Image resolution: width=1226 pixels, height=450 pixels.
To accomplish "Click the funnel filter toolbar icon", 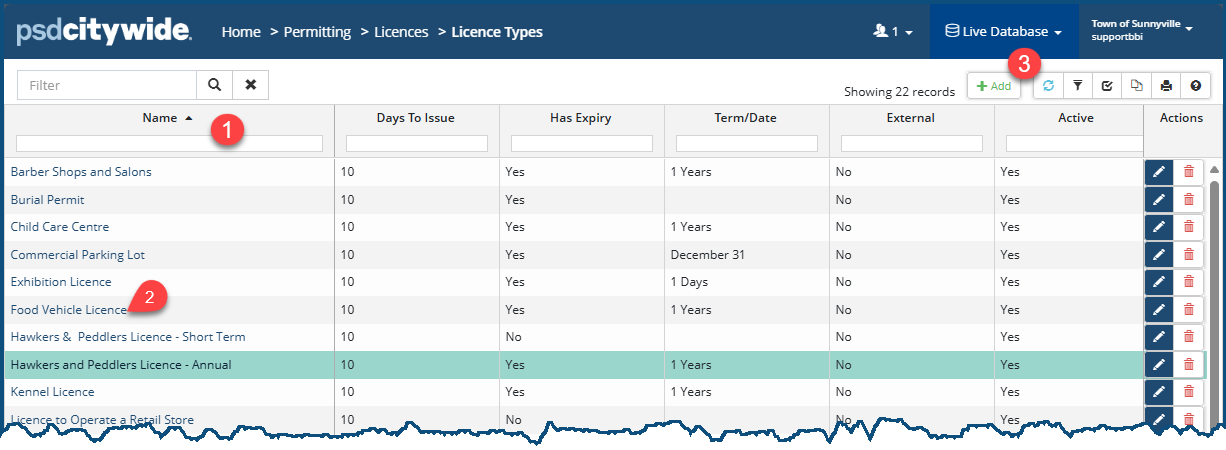I will click(x=1077, y=86).
